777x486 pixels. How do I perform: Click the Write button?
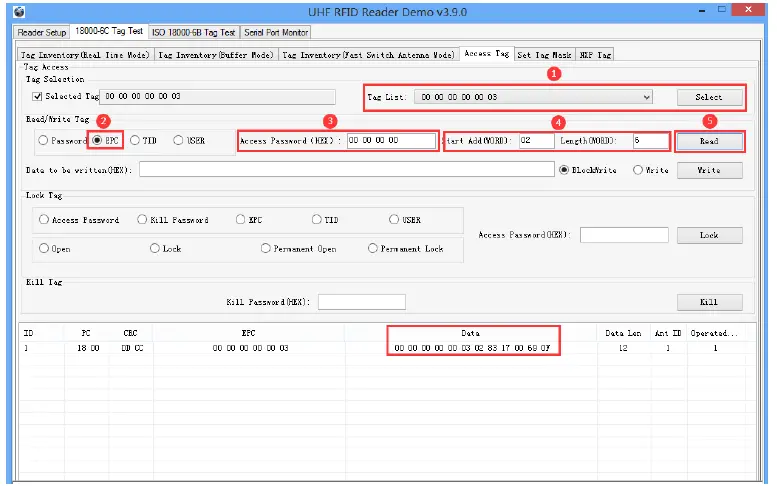(x=709, y=170)
